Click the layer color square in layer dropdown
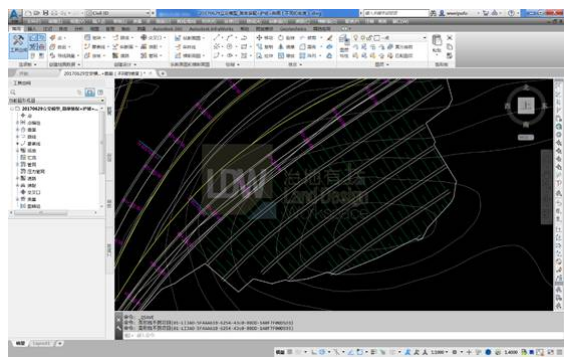 point(376,38)
